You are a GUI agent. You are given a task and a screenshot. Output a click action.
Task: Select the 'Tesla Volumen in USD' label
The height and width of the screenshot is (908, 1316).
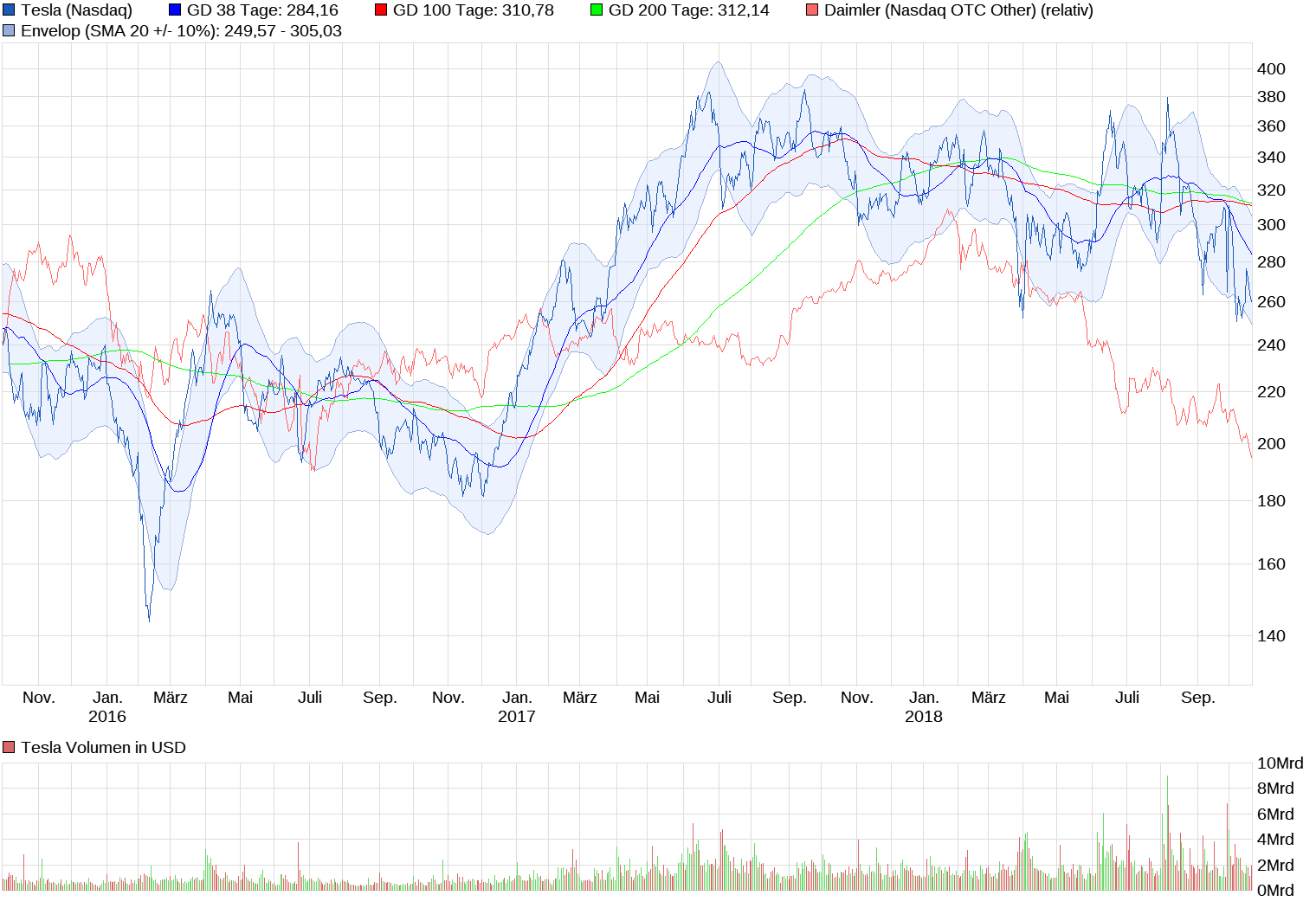[x=104, y=748]
